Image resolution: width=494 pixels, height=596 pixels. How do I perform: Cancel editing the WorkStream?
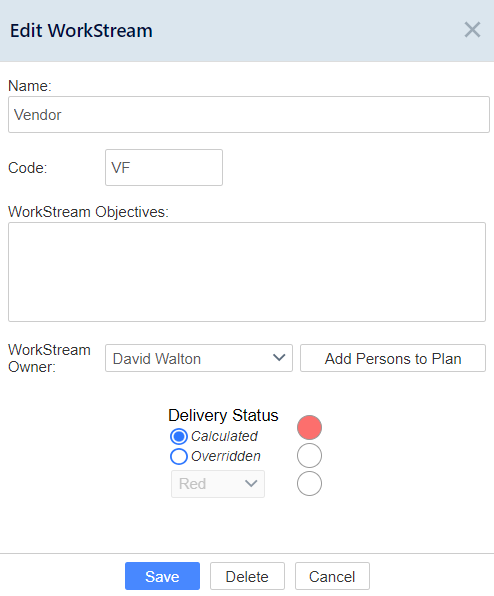pos(332,576)
